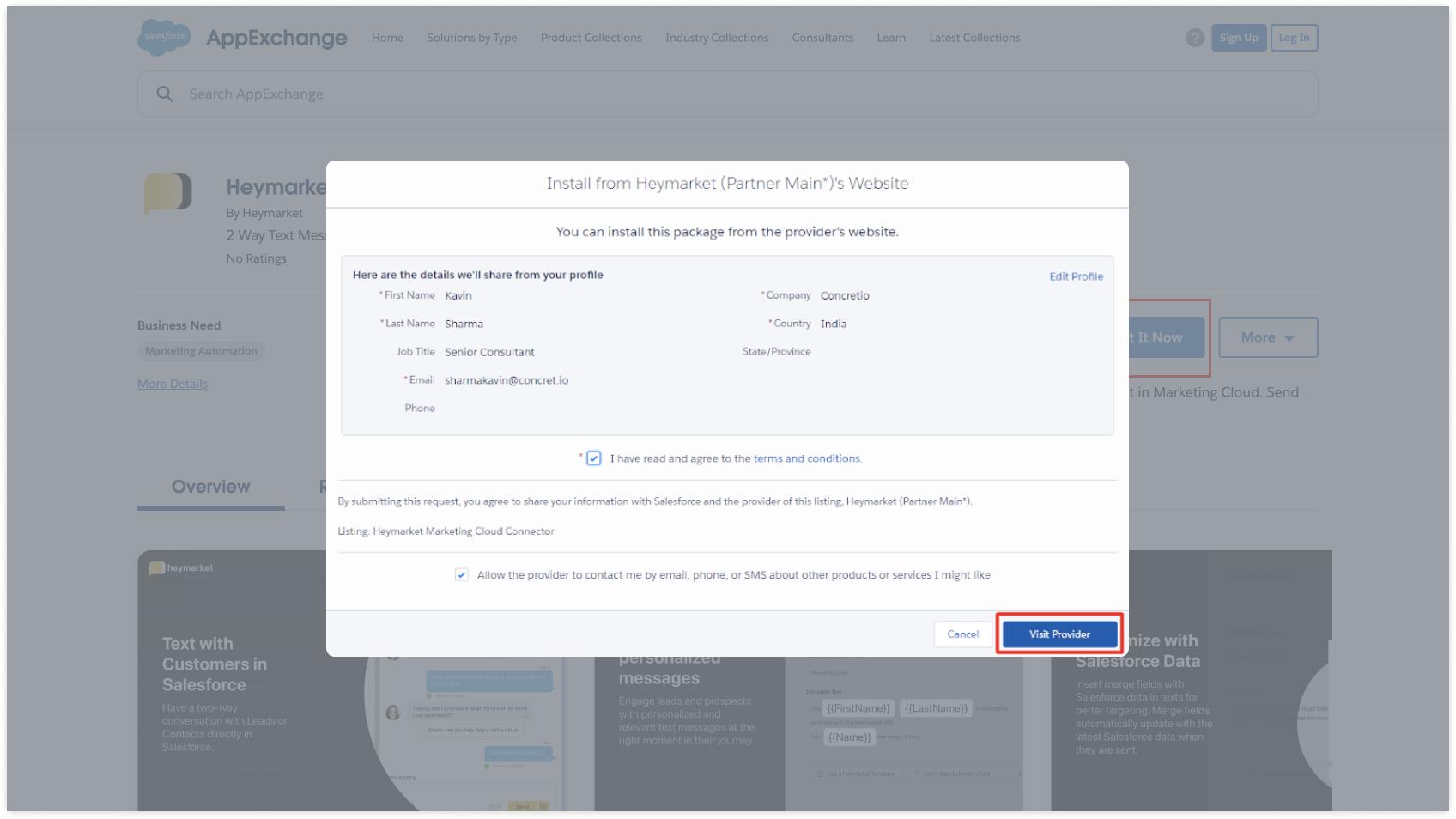
Task: Toggle the terms and conditions checkbox
Action: click(x=593, y=458)
